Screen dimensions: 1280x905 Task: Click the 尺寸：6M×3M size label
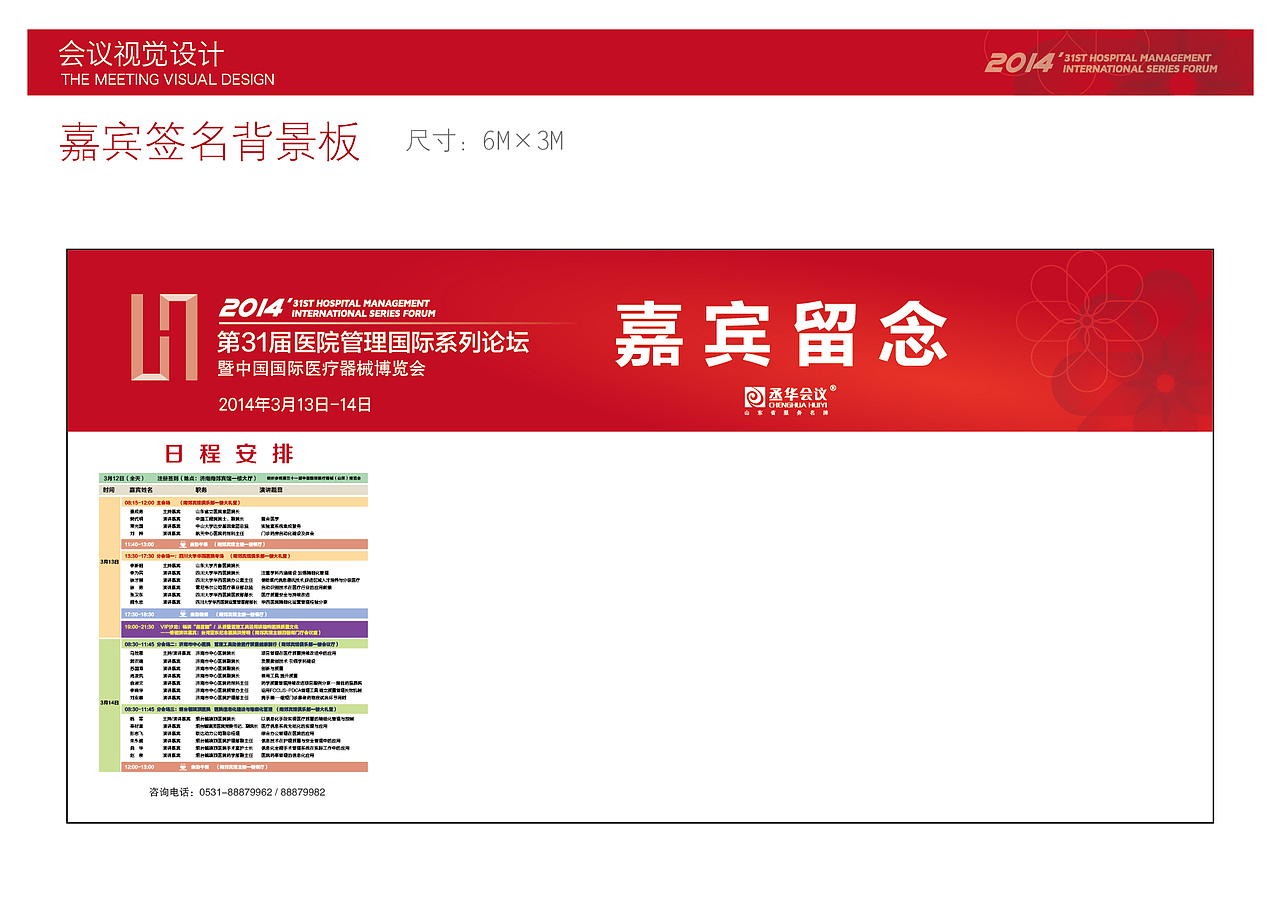click(484, 141)
